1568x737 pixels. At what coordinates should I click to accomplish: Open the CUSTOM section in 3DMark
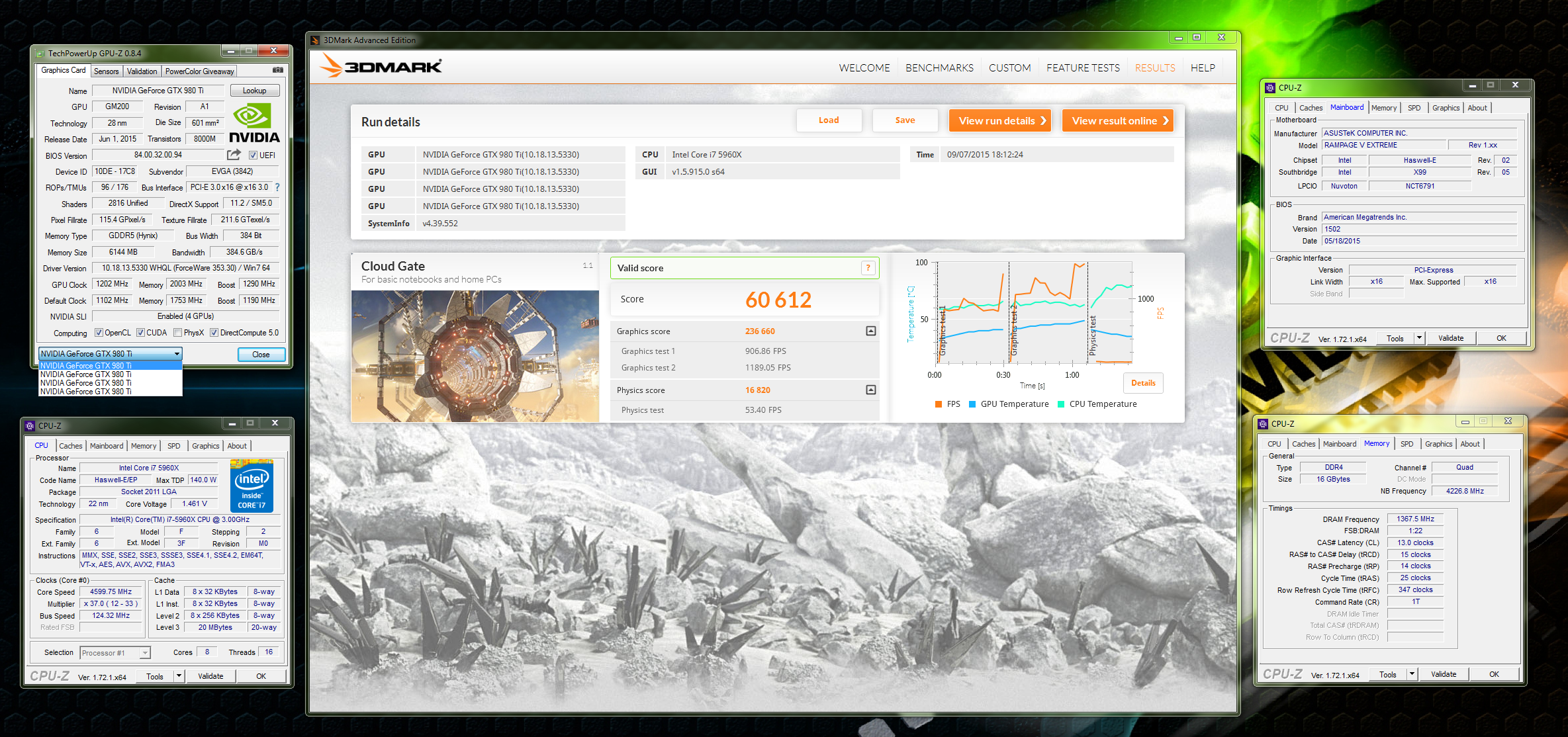1009,67
